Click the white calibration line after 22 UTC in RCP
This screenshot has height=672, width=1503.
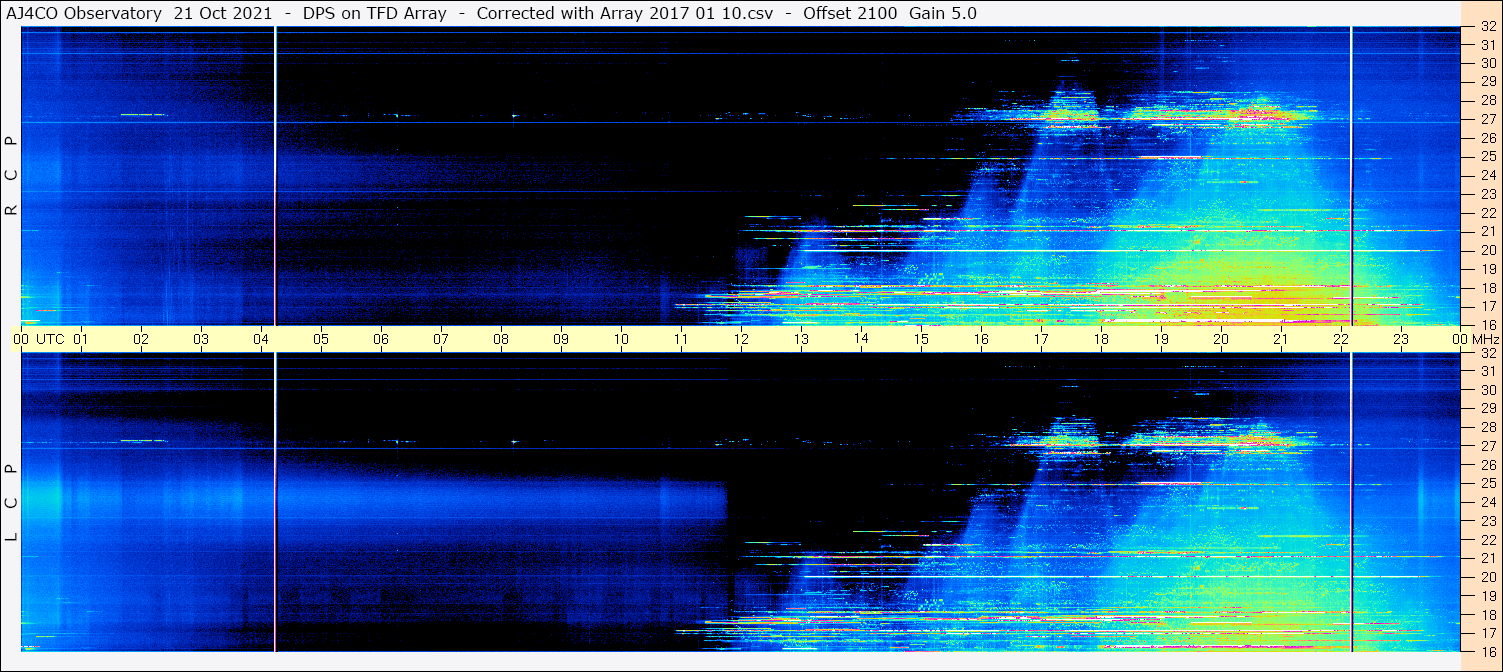click(x=1351, y=176)
